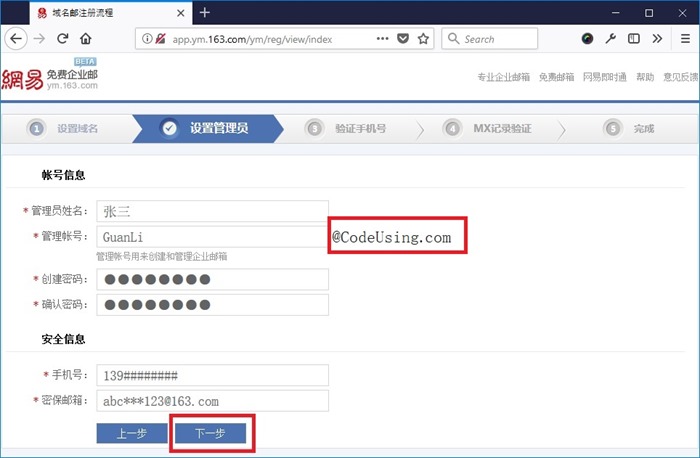
Task: Select step 3 验证手机号
Action: coord(345,129)
